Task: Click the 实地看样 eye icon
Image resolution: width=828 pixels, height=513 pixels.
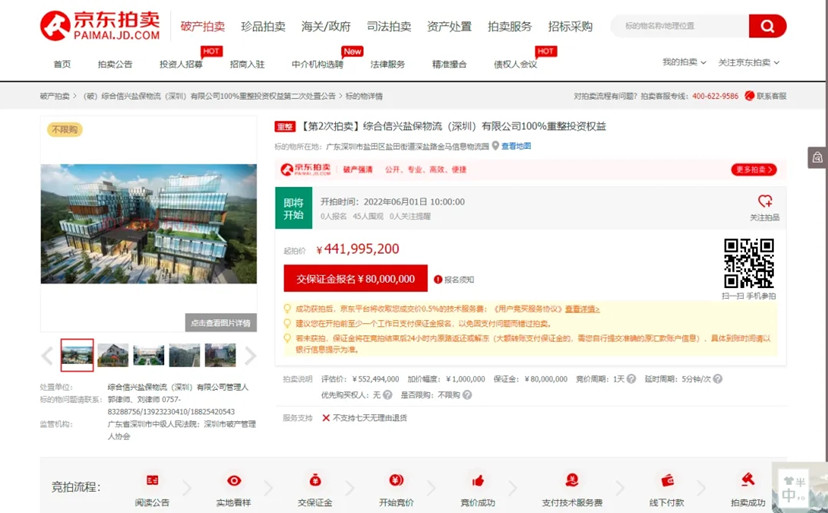Action: (234, 480)
